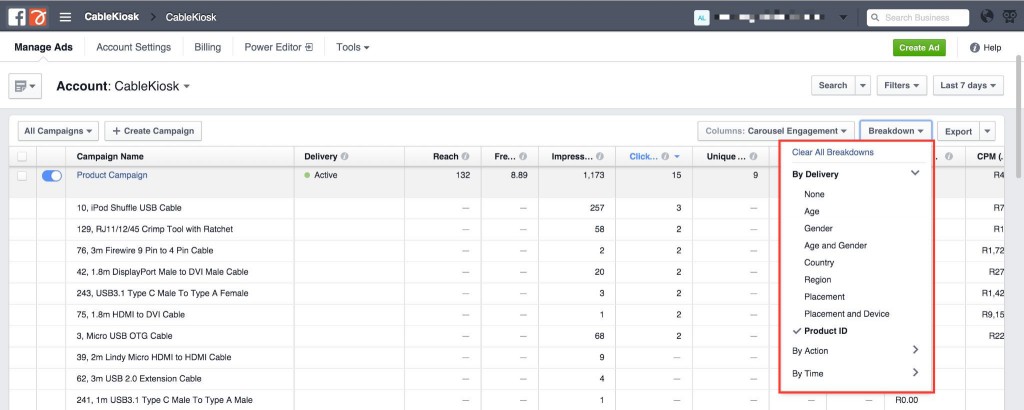Image resolution: width=1024 pixels, height=410 pixels.
Task: Open the Last 7 days date range
Action: click(x=968, y=86)
